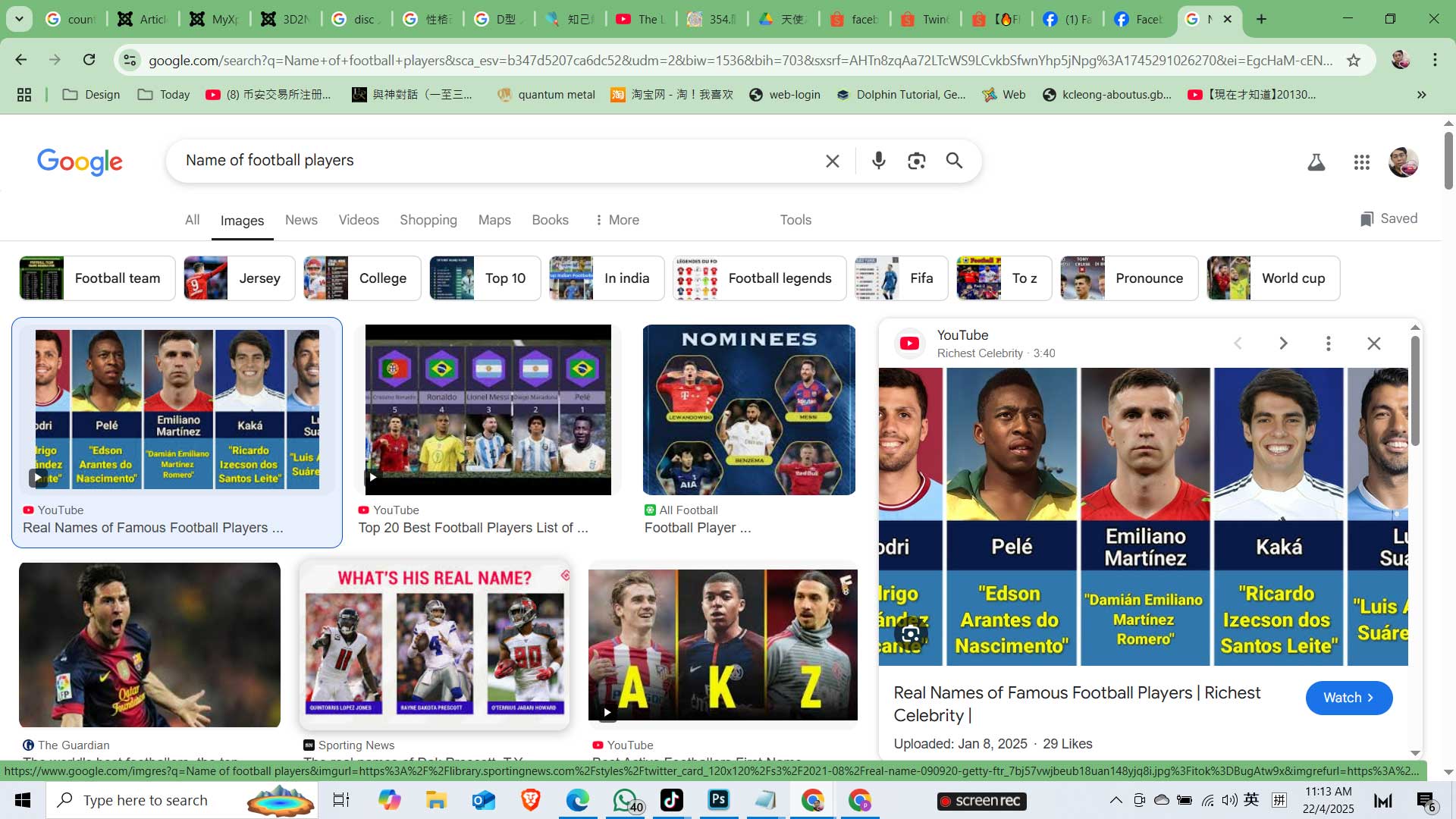Show hidden system tray icons
The width and height of the screenshot is (1456, 819).
point(1116,800)
